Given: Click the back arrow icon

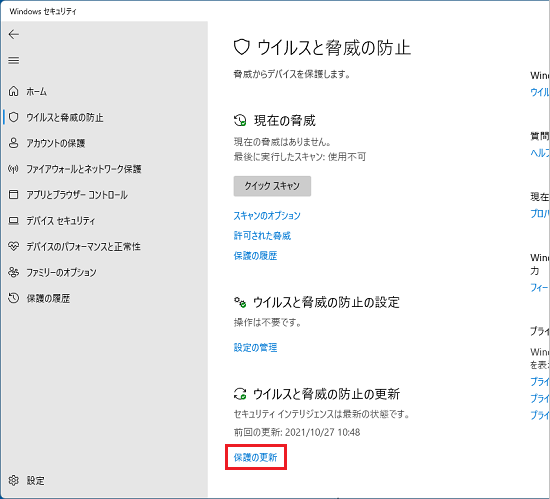Looking at the screenshot, I should (14, 34).
